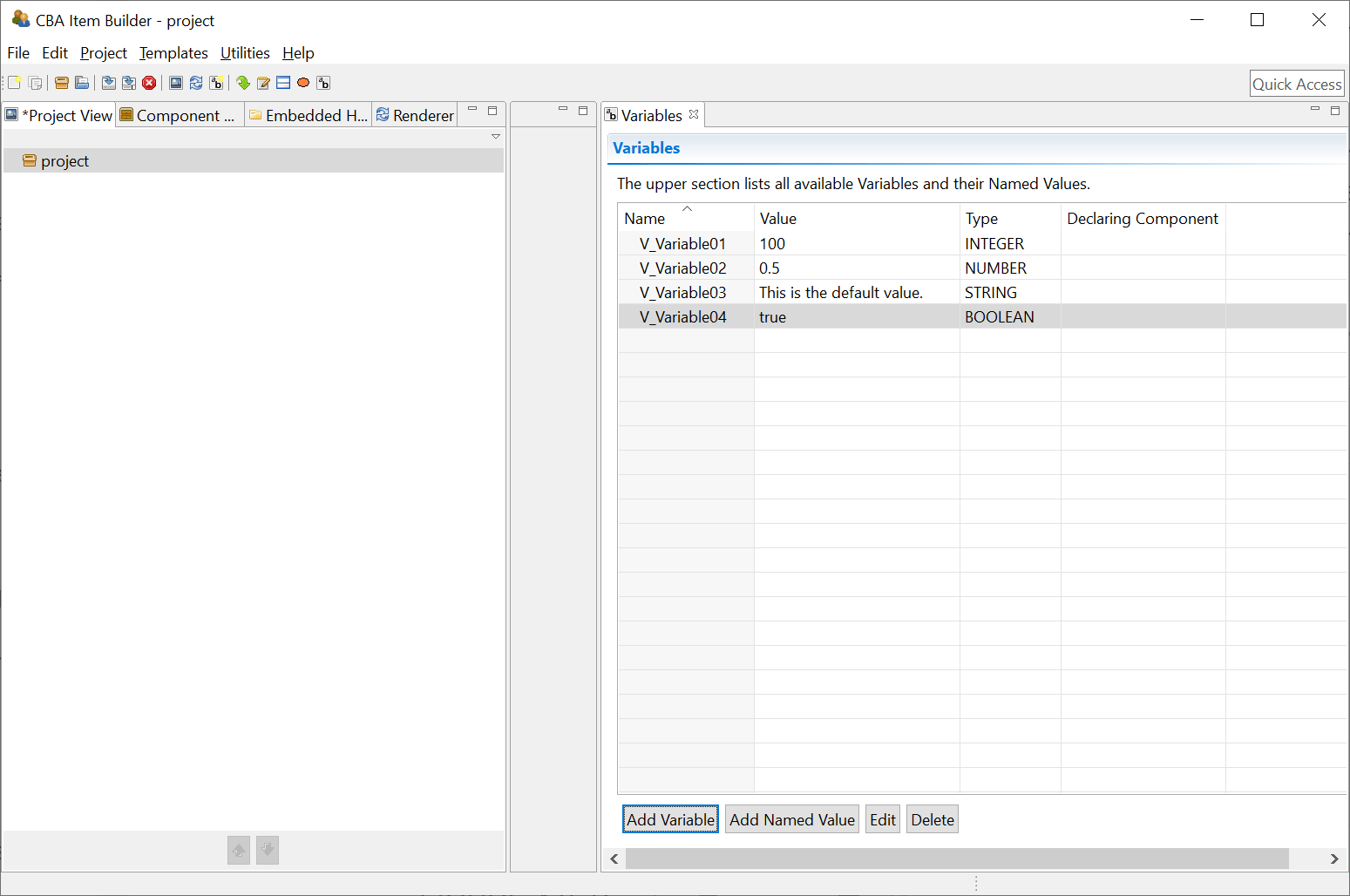Image resolution: width=1350 pixels, height=896 pixels.
Task: Switch to the Renderer tab
Action: point(415,115)
